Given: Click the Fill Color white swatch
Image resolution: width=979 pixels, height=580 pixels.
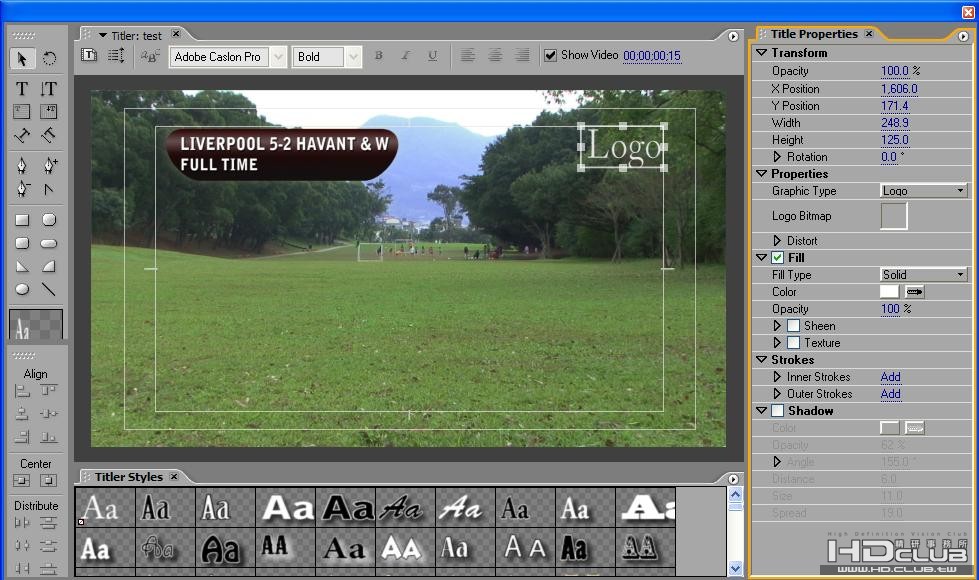Looking at the screenshot, I should pos(889,292).
